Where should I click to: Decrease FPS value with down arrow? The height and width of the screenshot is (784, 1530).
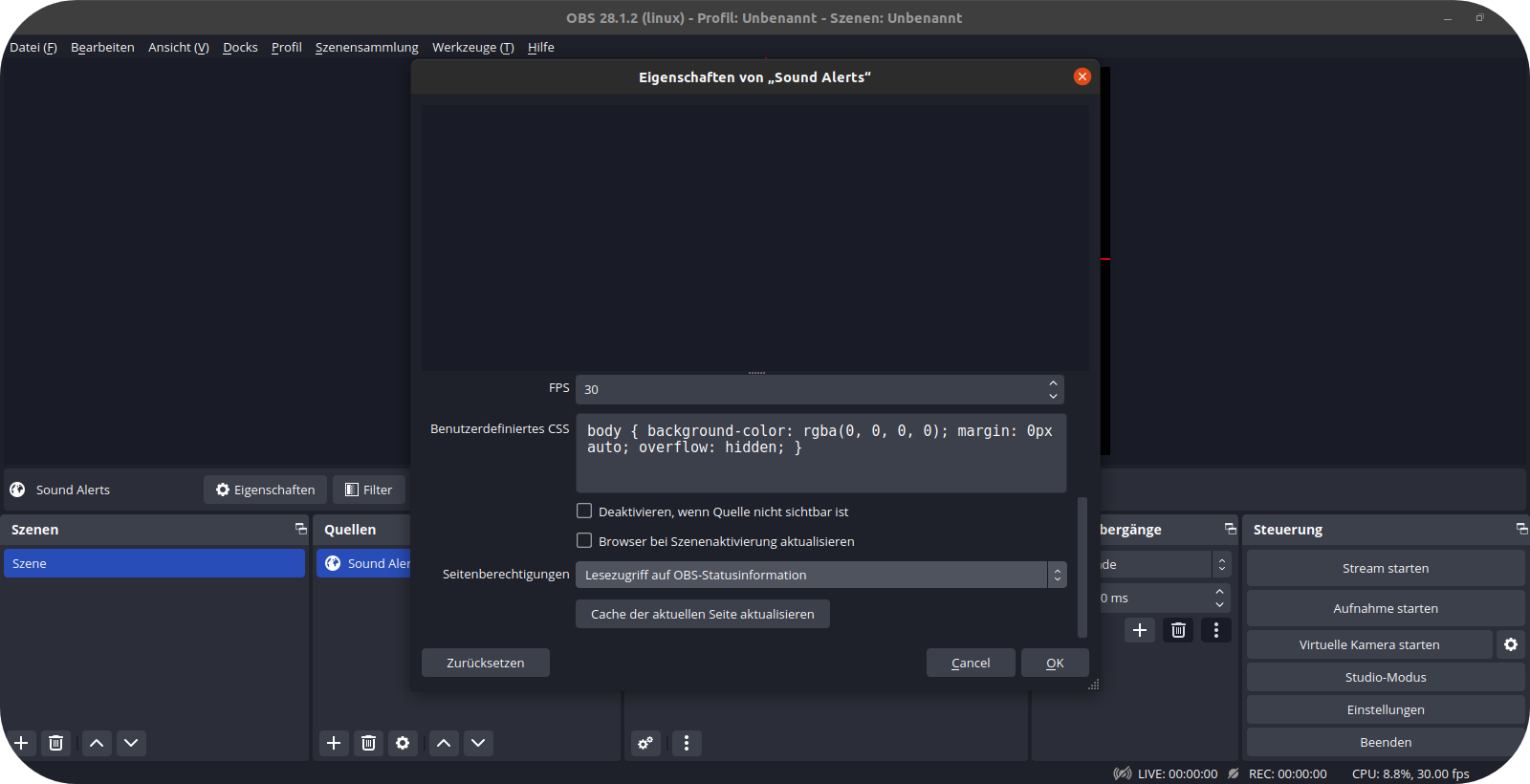tap(1053, 396)
